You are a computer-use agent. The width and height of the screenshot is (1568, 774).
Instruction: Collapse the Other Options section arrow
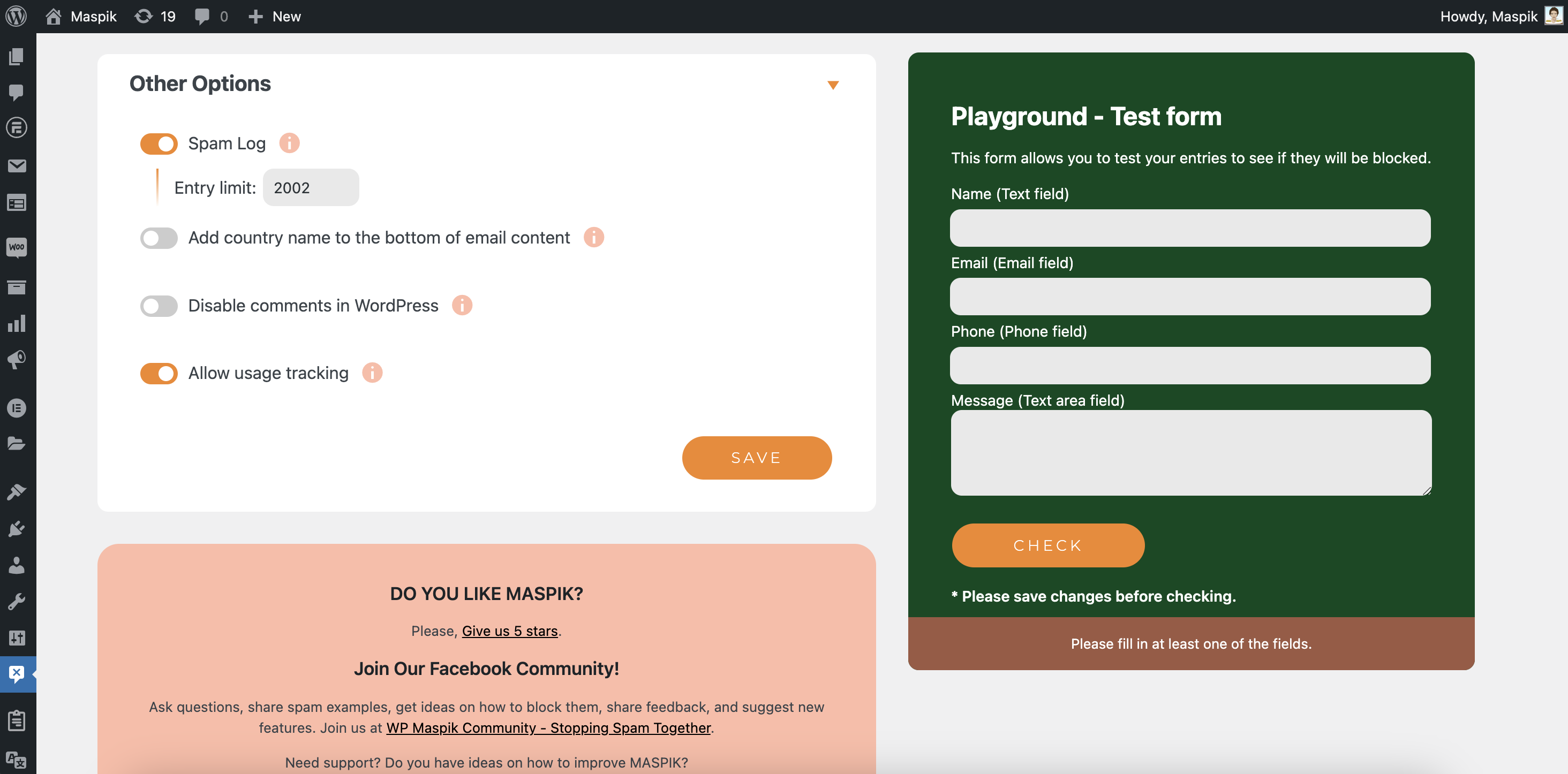833,85
